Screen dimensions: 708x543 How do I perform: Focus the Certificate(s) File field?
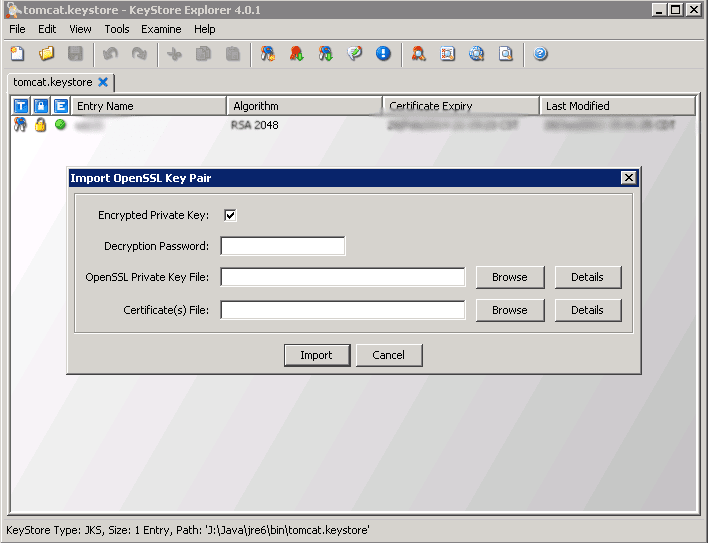343,310
